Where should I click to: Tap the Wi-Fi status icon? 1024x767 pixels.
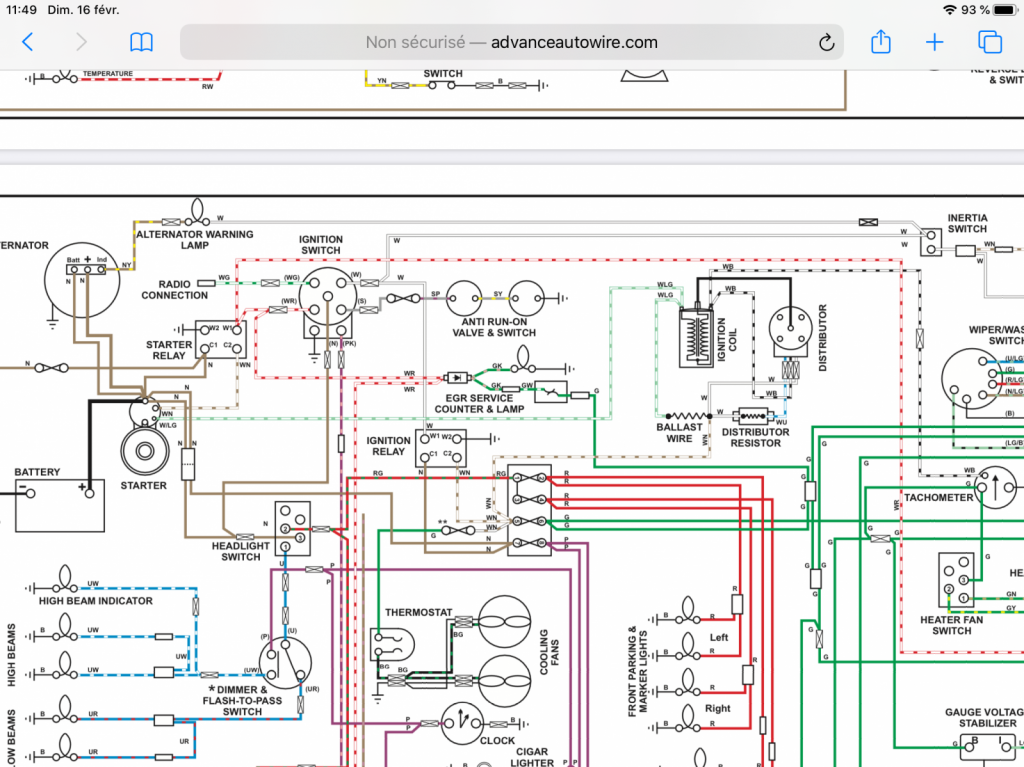pos(950,10)
